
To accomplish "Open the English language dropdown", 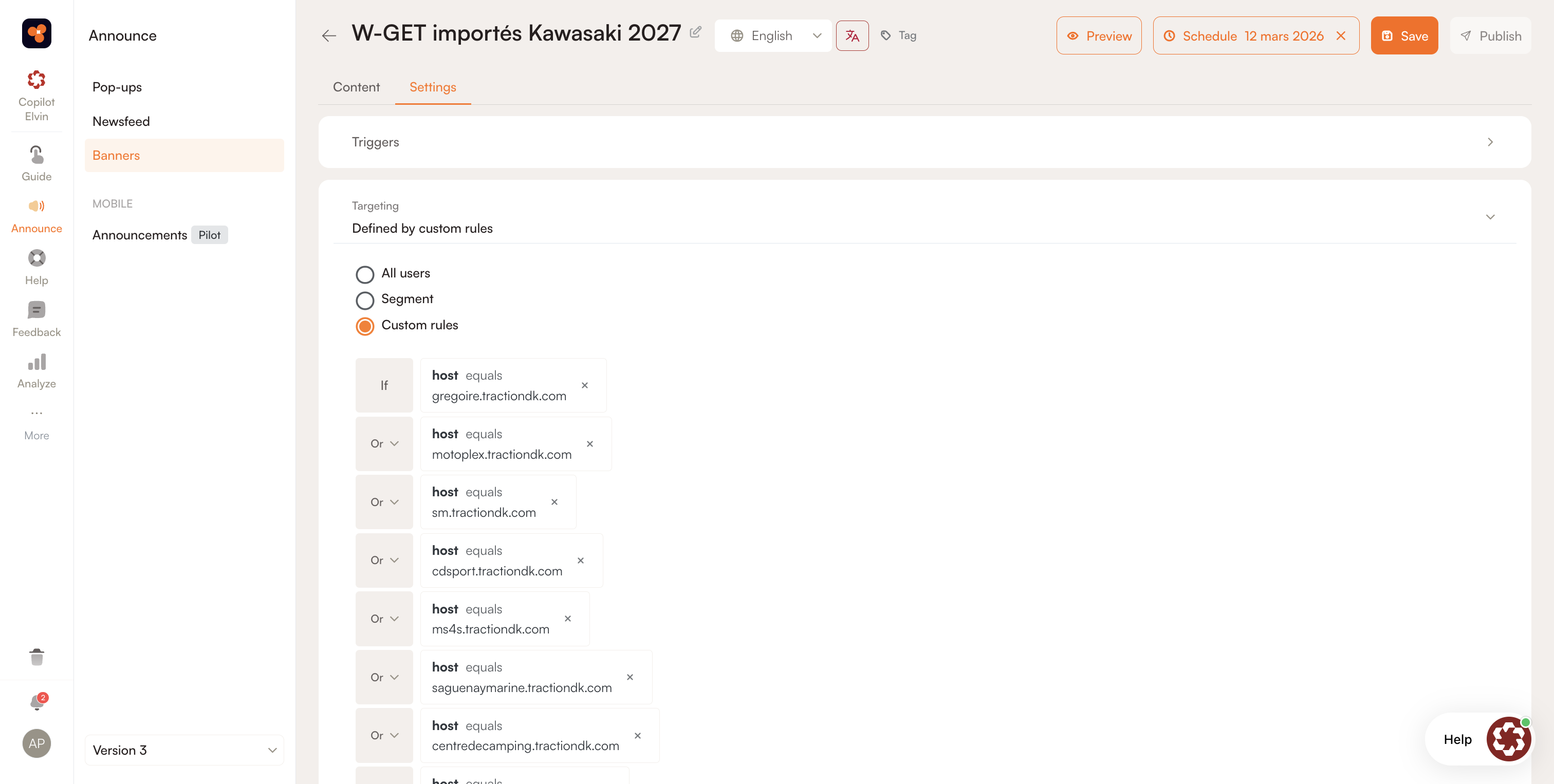I will click(773, 35).
